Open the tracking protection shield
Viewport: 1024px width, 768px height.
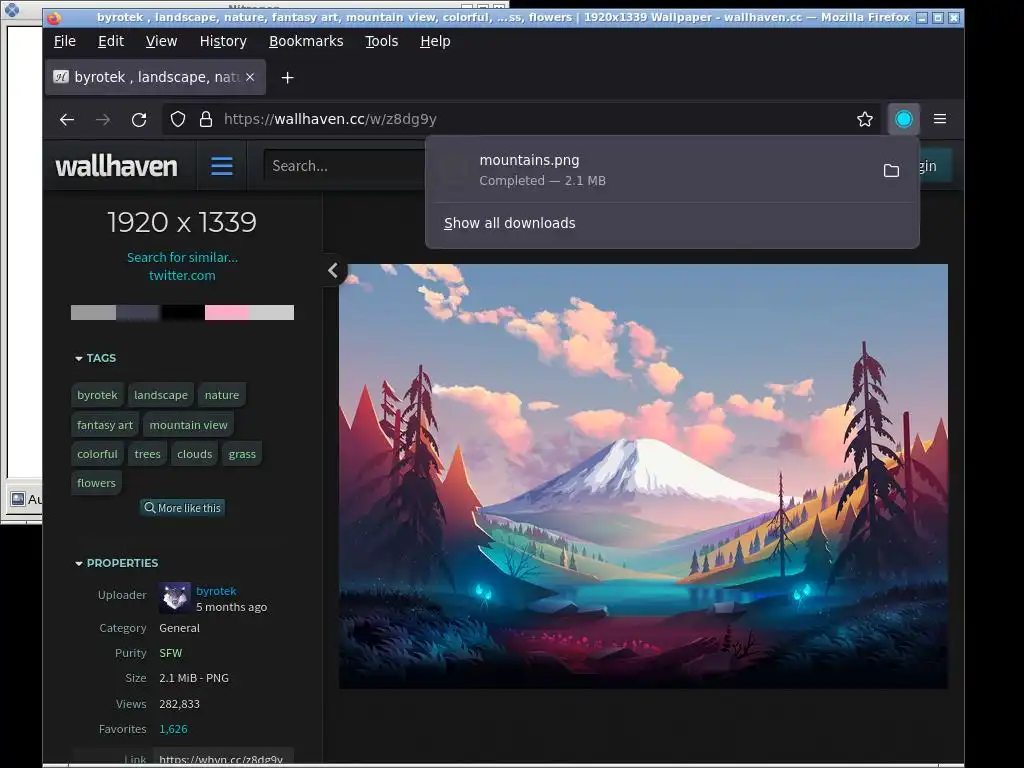pos(178,120)
